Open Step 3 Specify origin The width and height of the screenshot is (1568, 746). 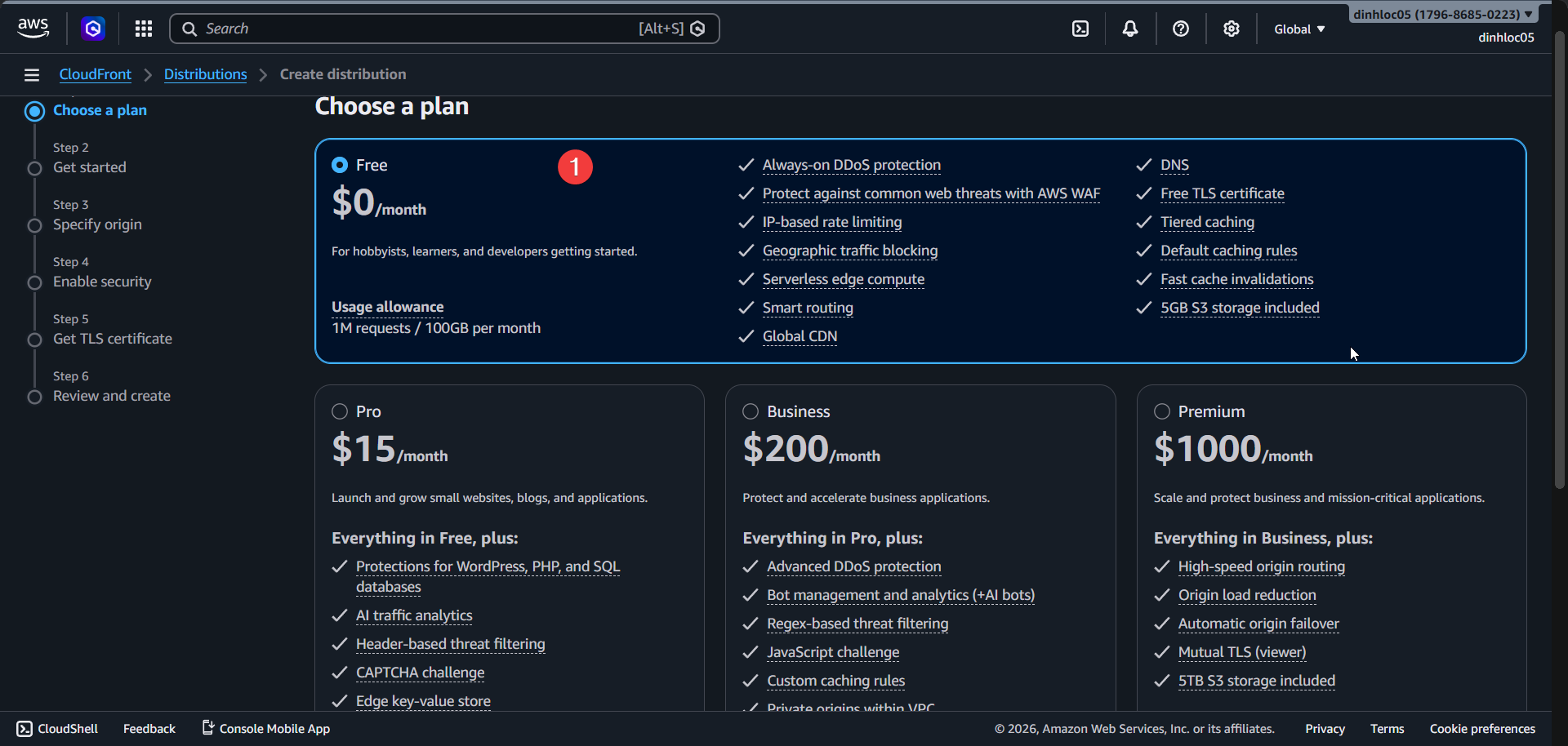coord(97,224)
